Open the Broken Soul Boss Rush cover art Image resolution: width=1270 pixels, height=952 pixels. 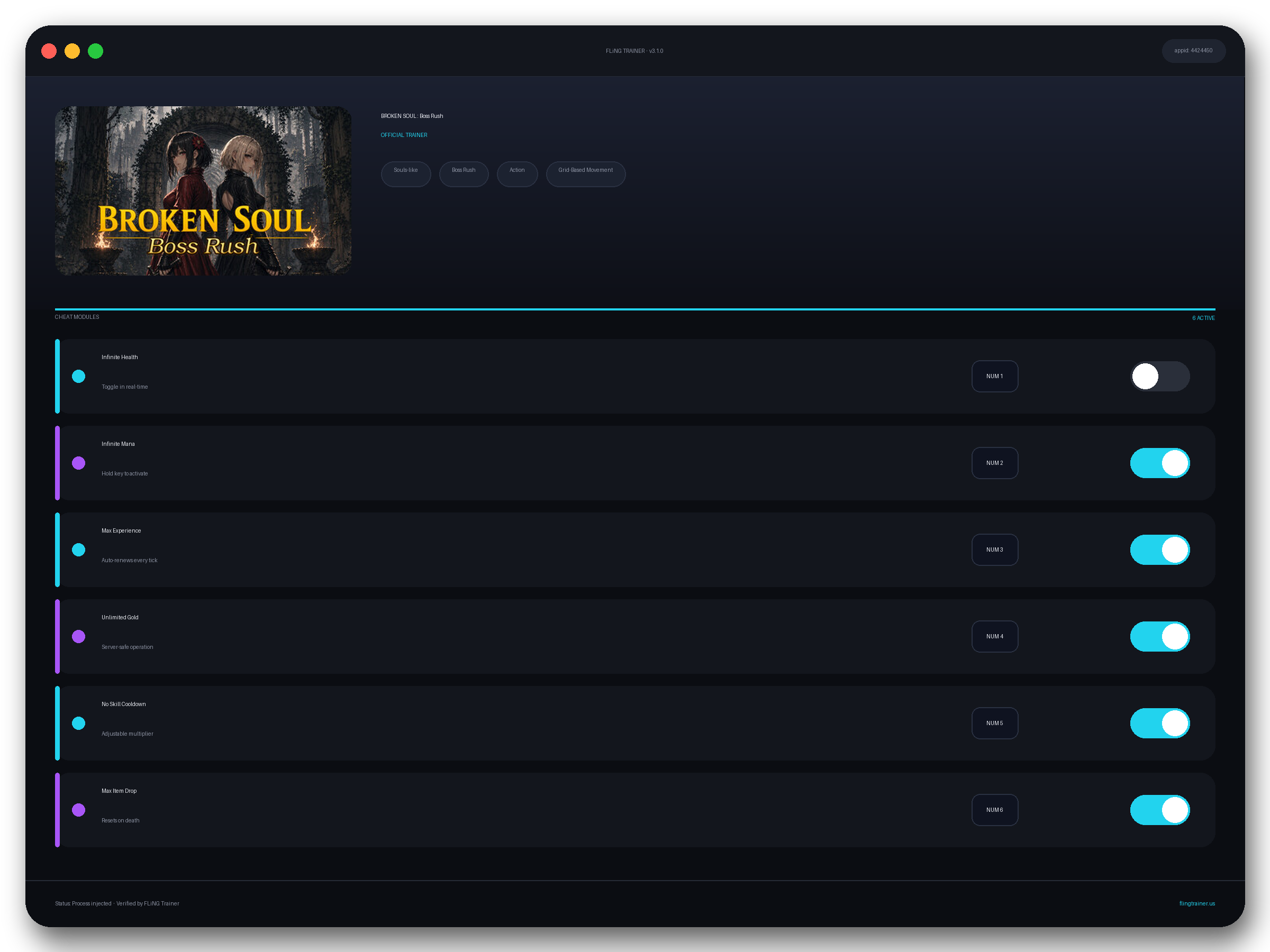(203, 190)
